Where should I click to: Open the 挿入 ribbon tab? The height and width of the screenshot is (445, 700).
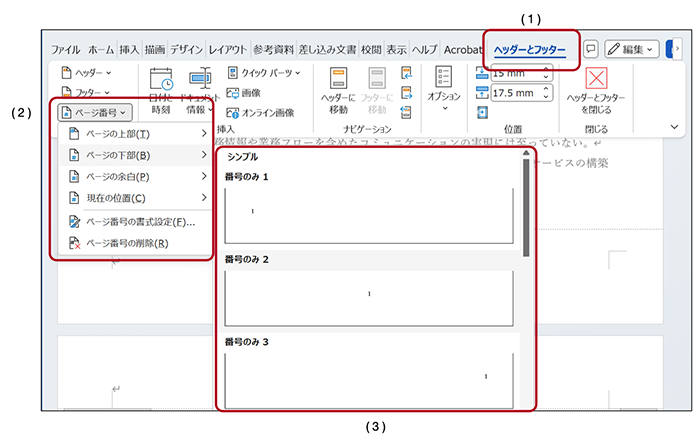pyautogui.click(x=129, y=50)
